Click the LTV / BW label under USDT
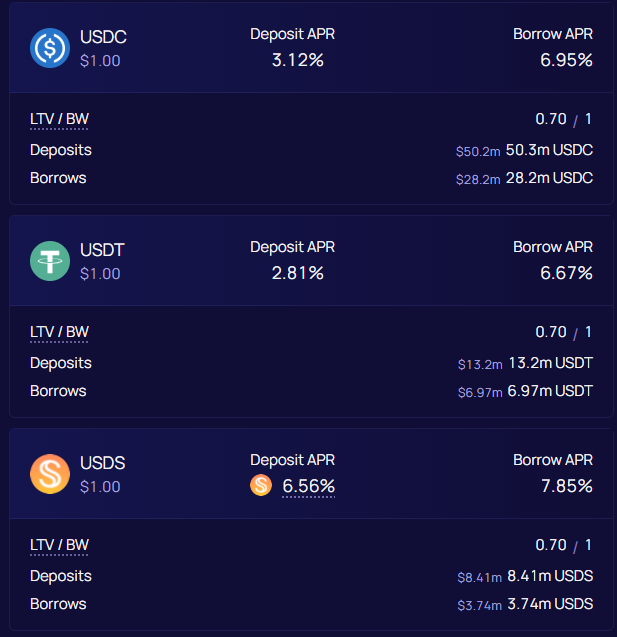Viewport: 617px width, 637px height. pos(59,333)
